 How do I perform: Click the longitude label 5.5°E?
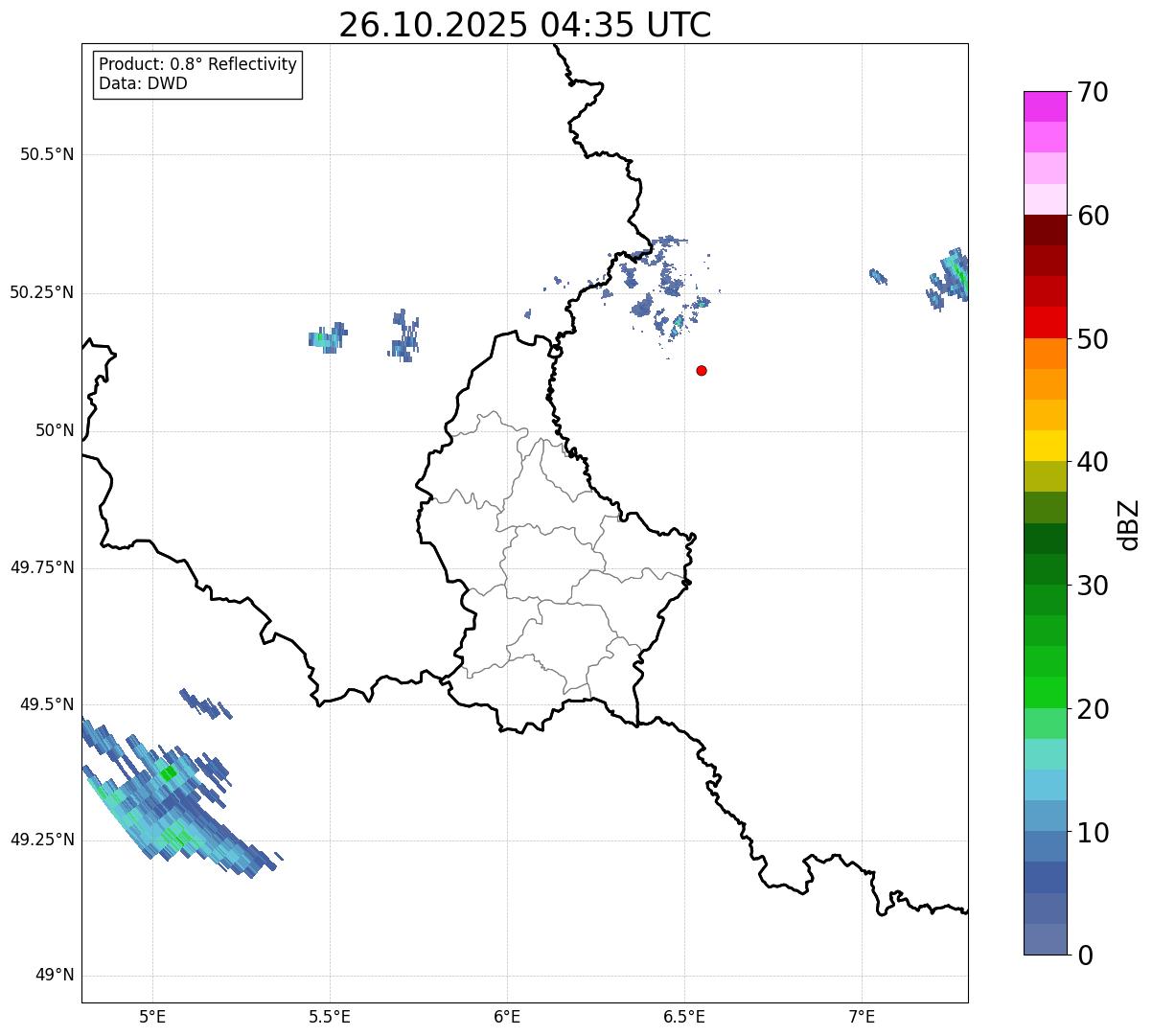(x=330, y=1016)
